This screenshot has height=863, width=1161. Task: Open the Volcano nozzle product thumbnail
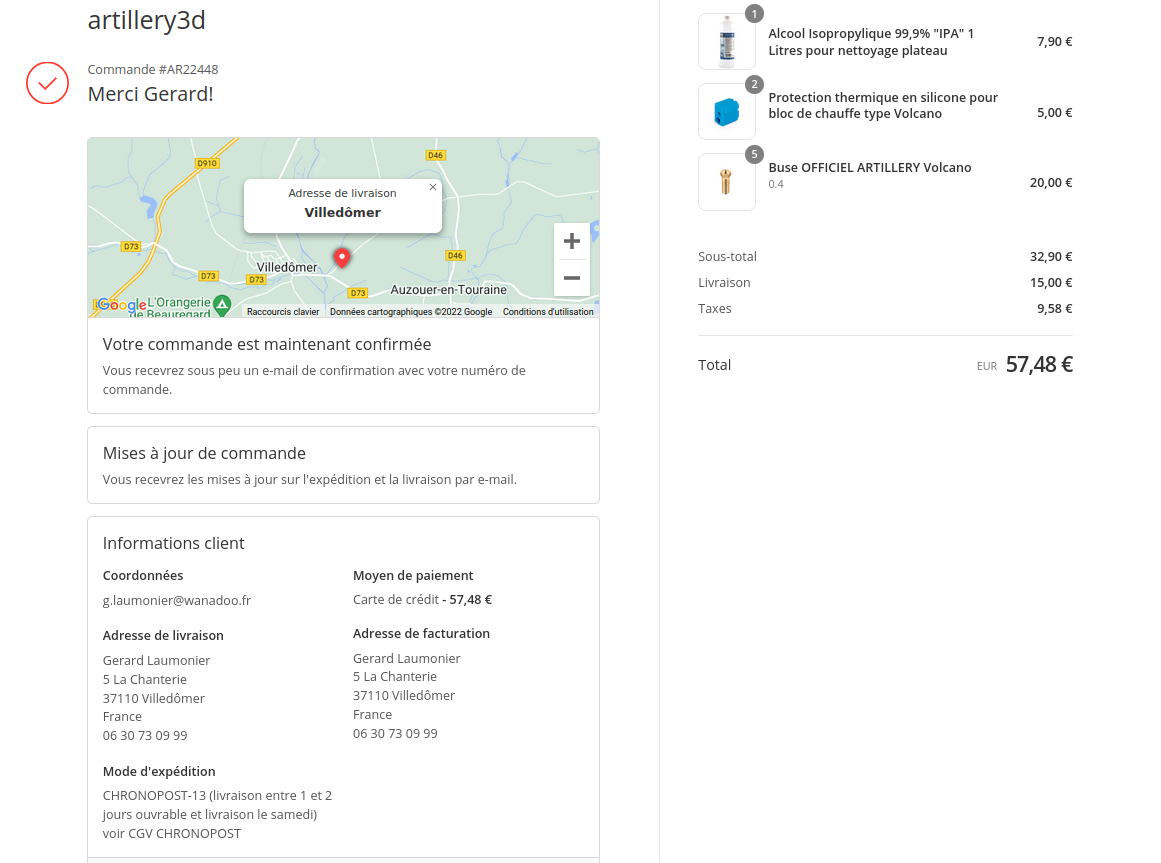point(727,182)
